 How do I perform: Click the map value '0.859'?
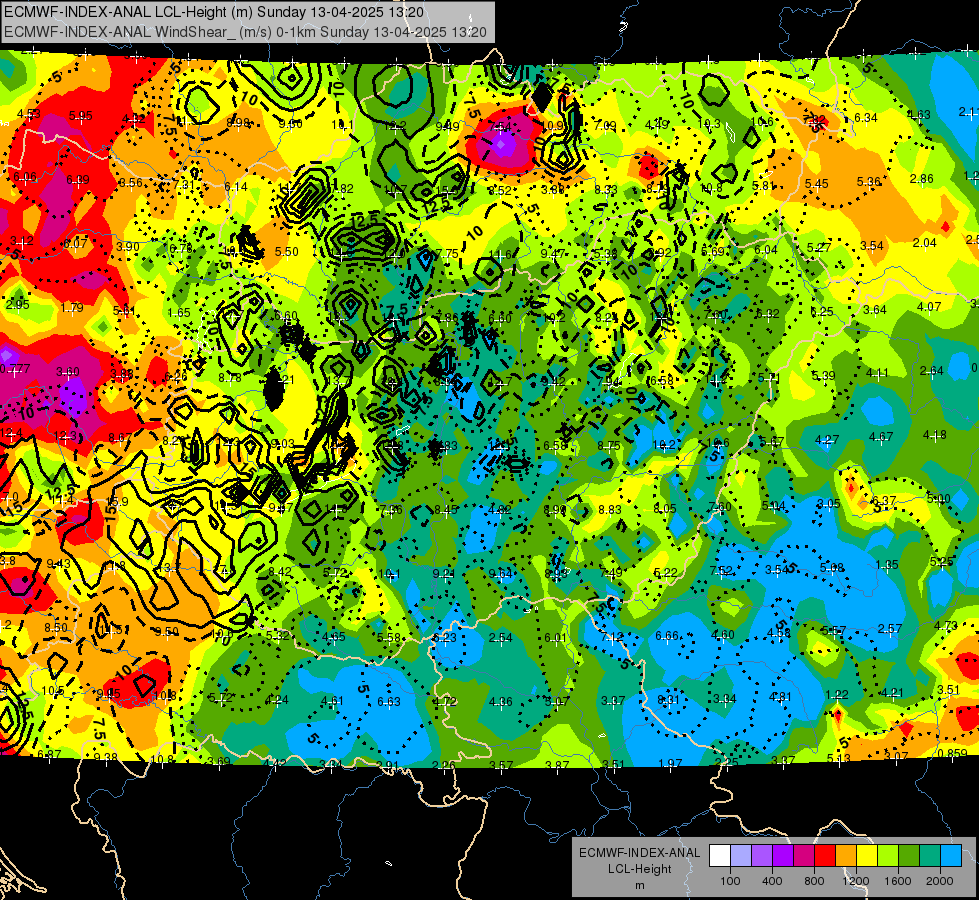click(952, 753)
